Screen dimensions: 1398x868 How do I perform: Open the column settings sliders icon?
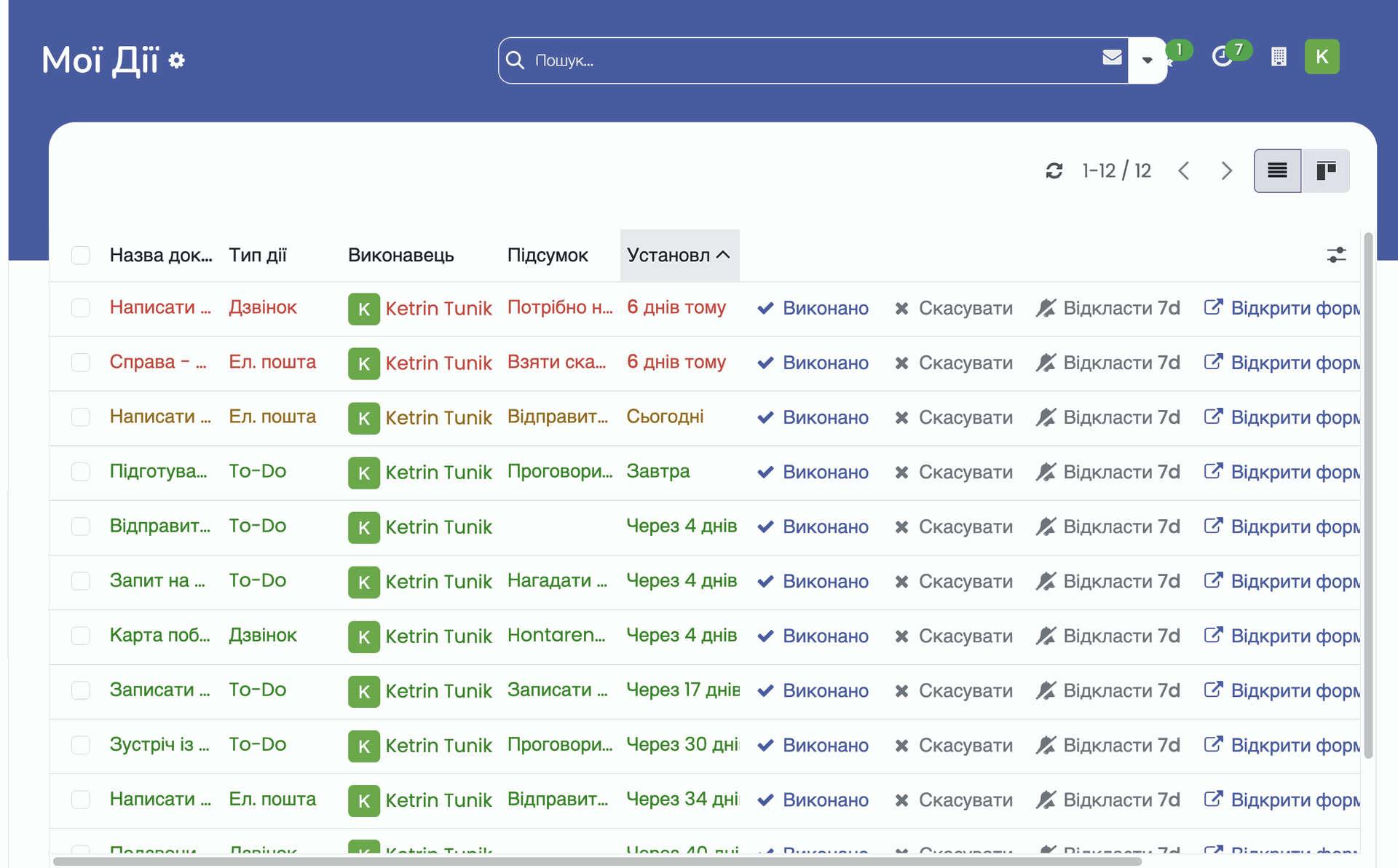click(x=1336, y=255)
